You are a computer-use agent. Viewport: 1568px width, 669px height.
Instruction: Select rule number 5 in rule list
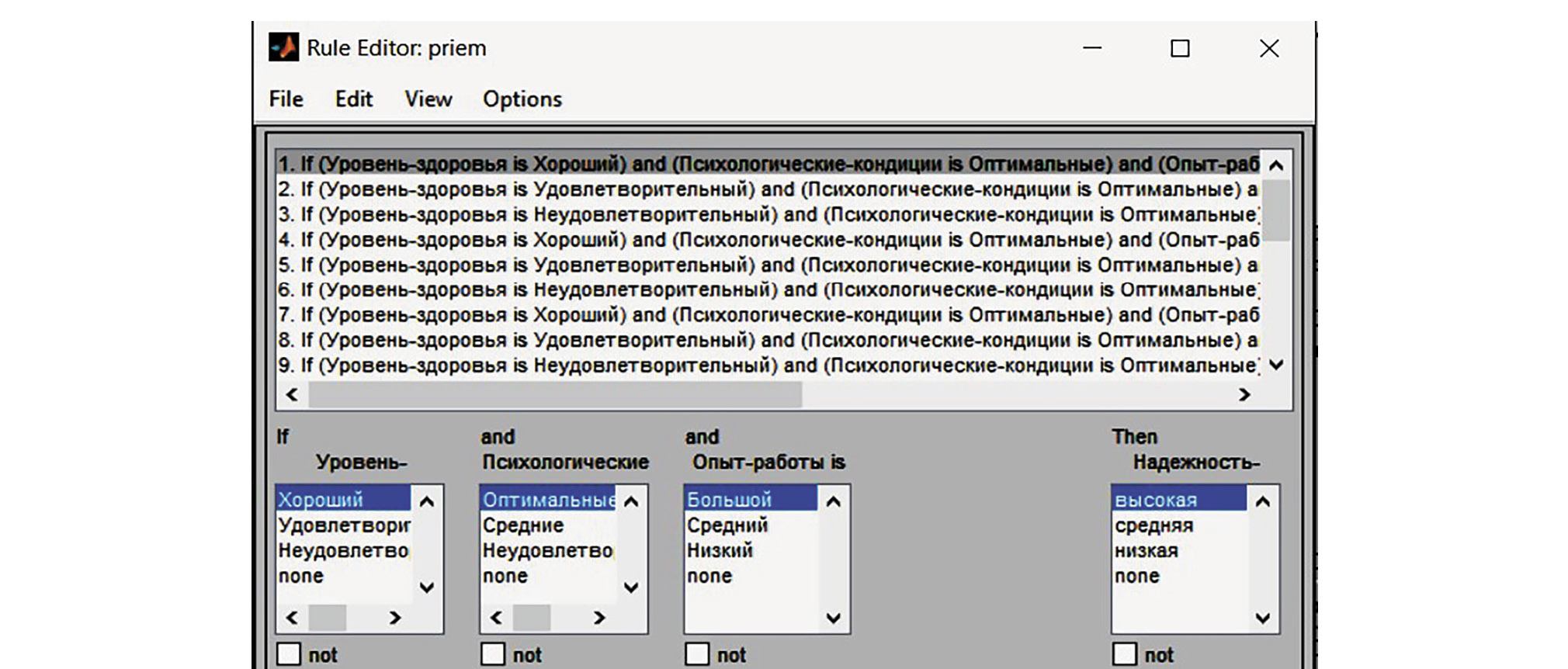click(767, 265)
